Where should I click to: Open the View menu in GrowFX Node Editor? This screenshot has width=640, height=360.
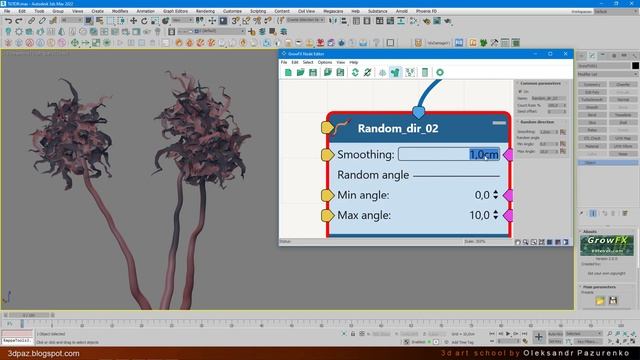point(340,62)
